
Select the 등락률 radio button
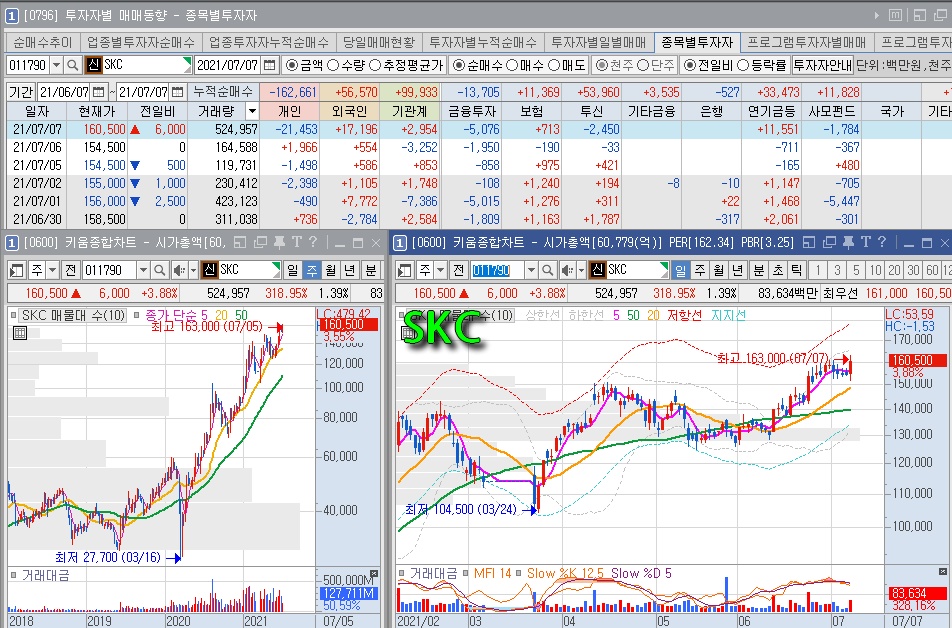743,65
